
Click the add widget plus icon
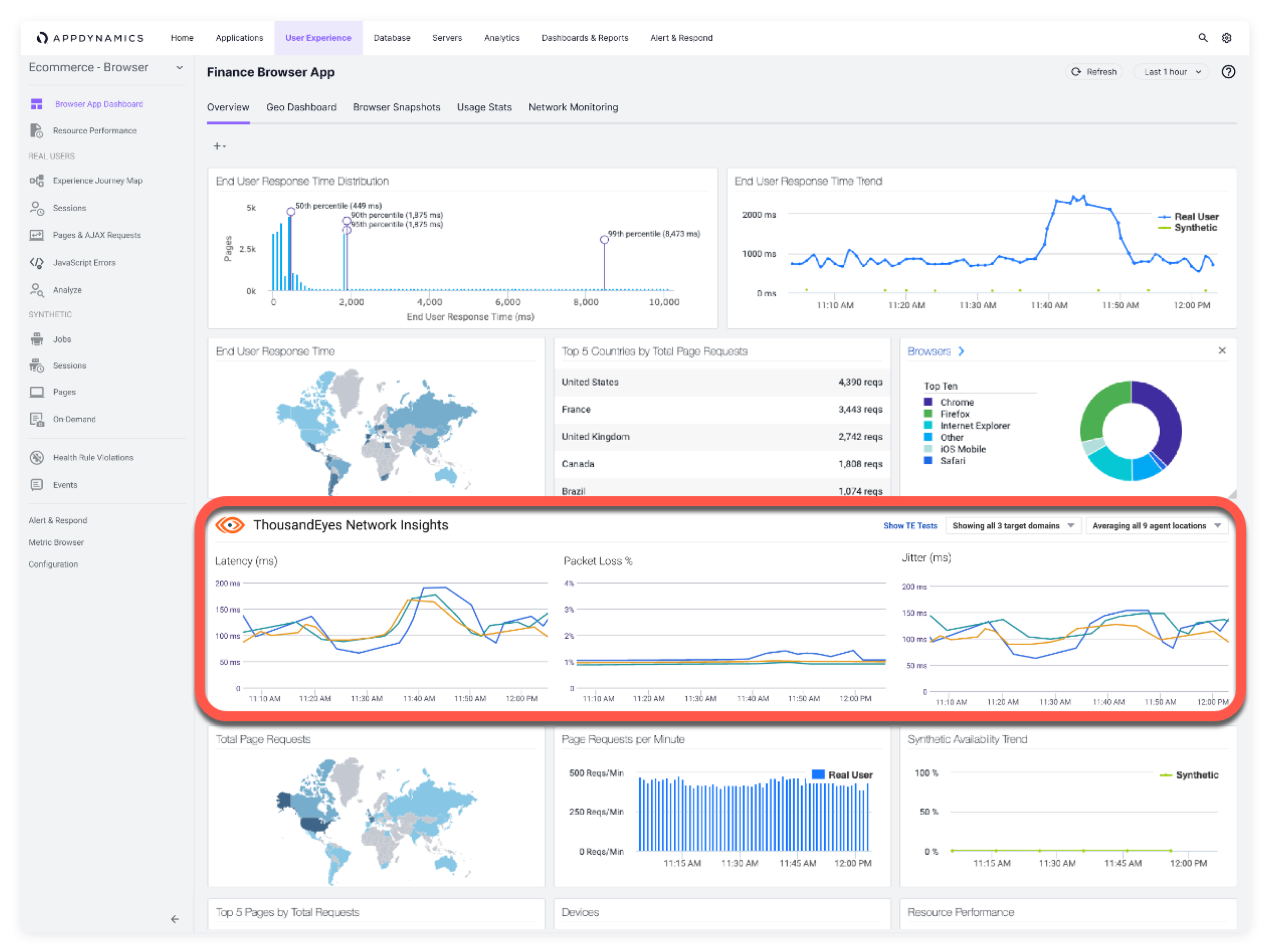point(219,146)
